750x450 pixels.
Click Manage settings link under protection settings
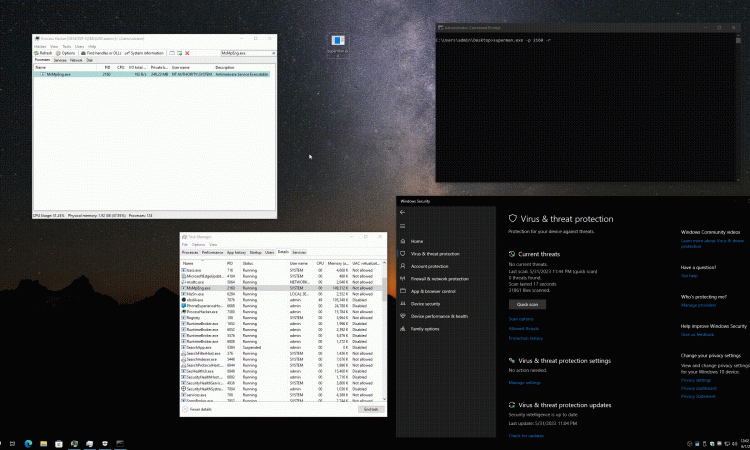(x=525, y=383)
